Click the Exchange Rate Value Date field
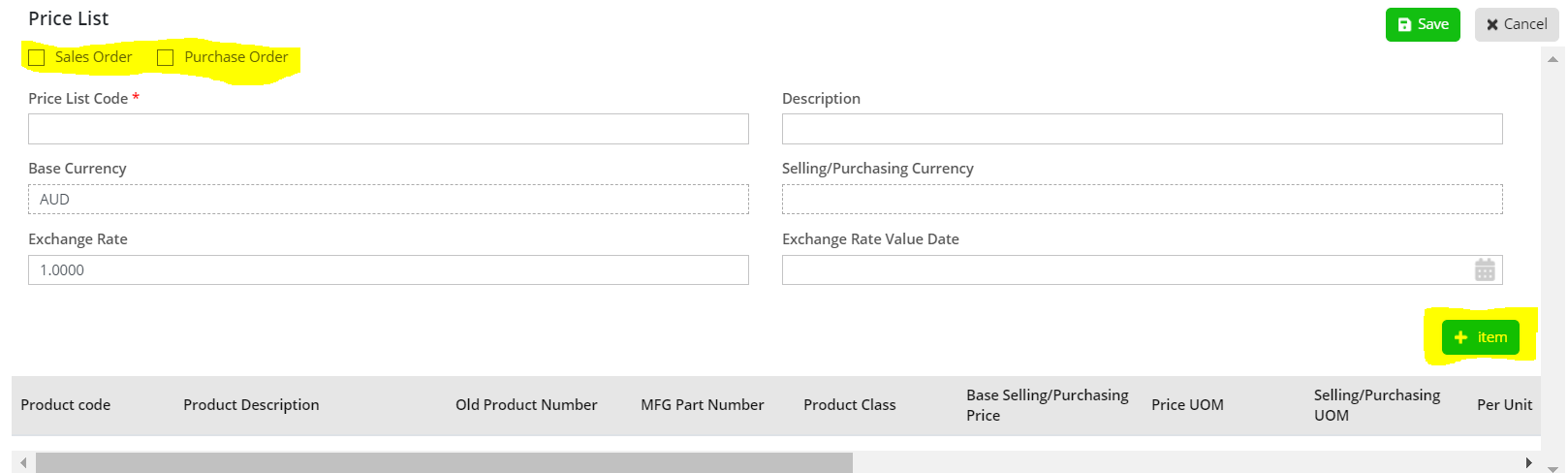Screen dimensions: 1568x473 coord(1124,270)
